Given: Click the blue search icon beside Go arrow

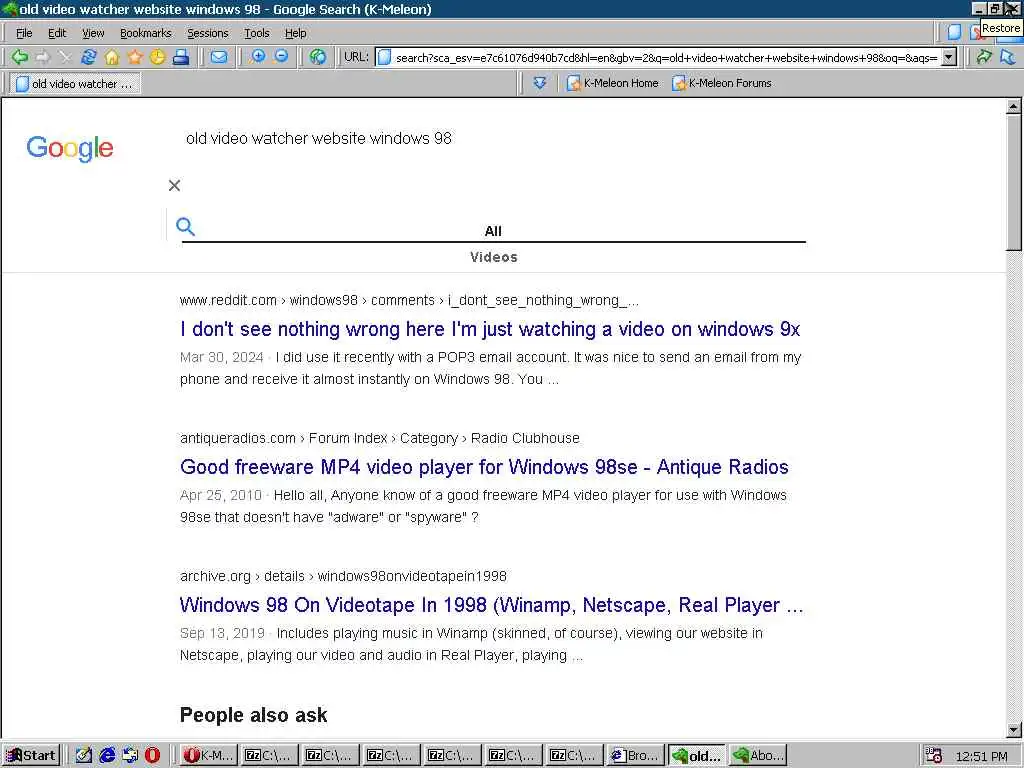Looking at the screenshot, I should click(x=1008, y=57).
